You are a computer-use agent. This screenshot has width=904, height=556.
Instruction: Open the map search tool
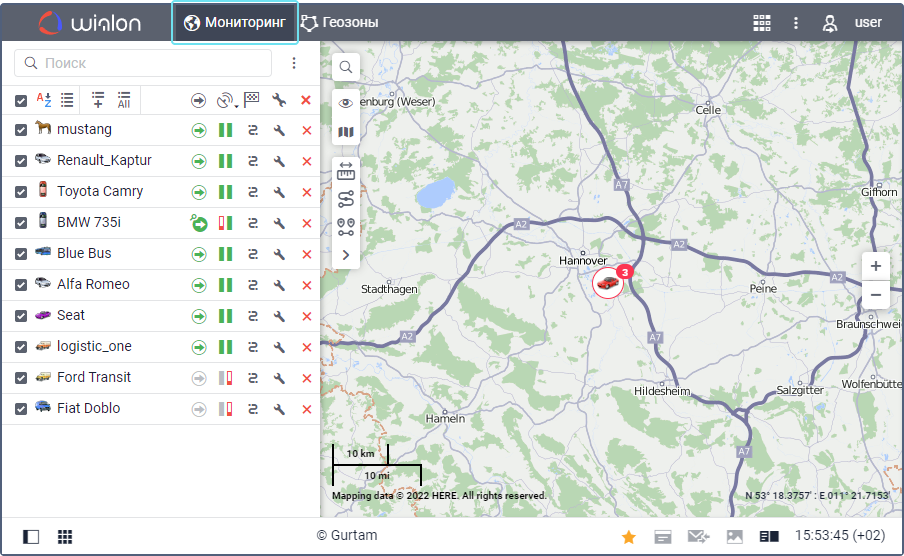point(346,67)
